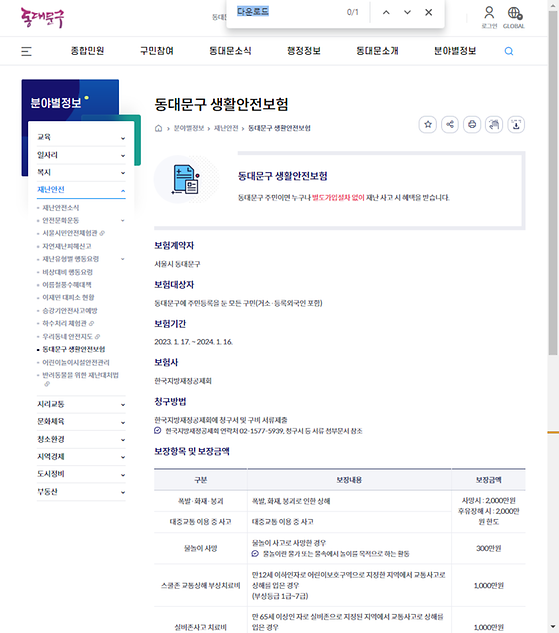Image resolution: width=559 pixels, height=633 pixels.
Task: Open 이재민 대피소 현황 link
Action: pos(68,298)
